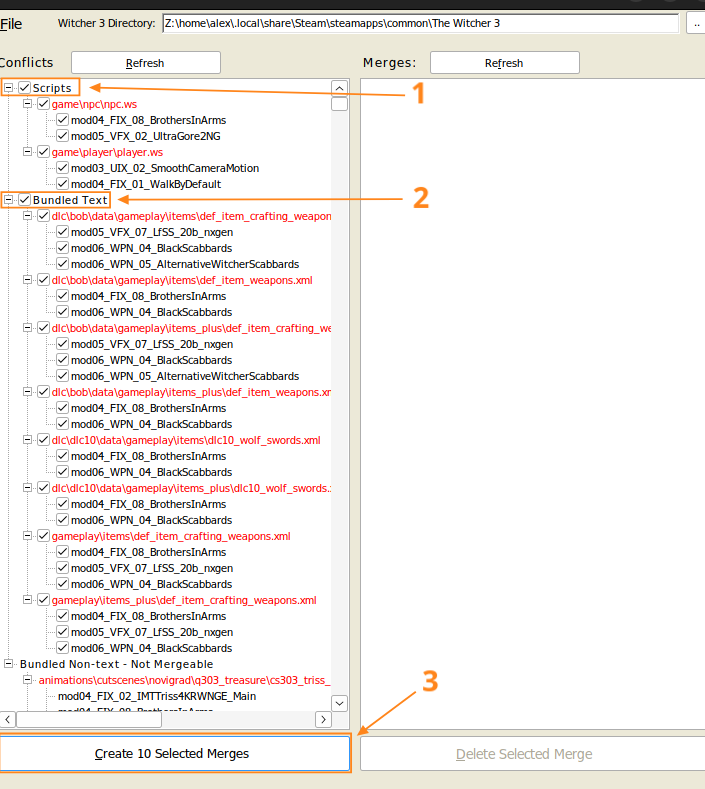Uncheck the Scripts category checkbox
Image resolution: width=705 pixels, height=789 pixels.
point(25,88)
